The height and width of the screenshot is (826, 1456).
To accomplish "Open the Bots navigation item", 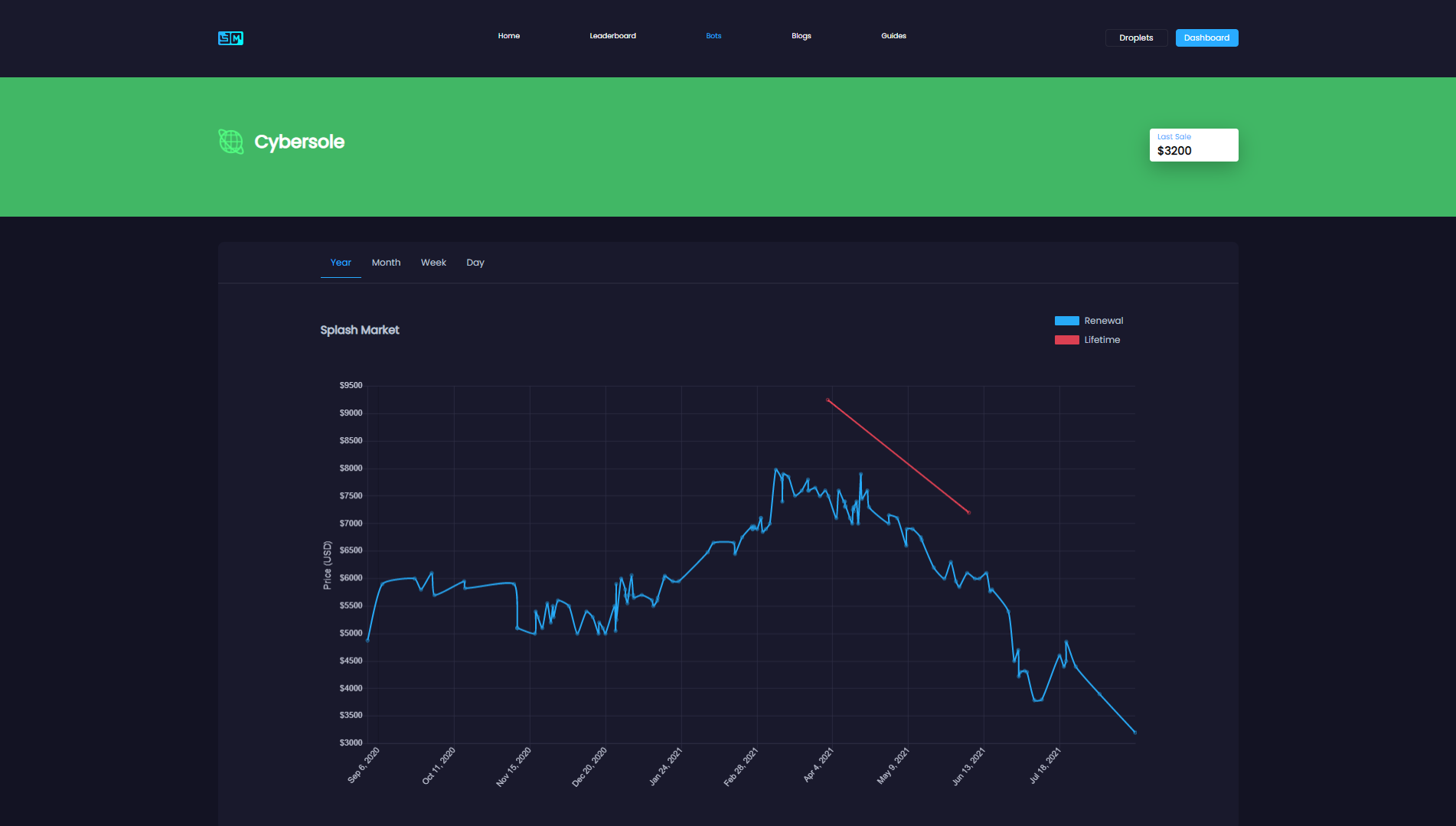I will [x=713, y=36].
